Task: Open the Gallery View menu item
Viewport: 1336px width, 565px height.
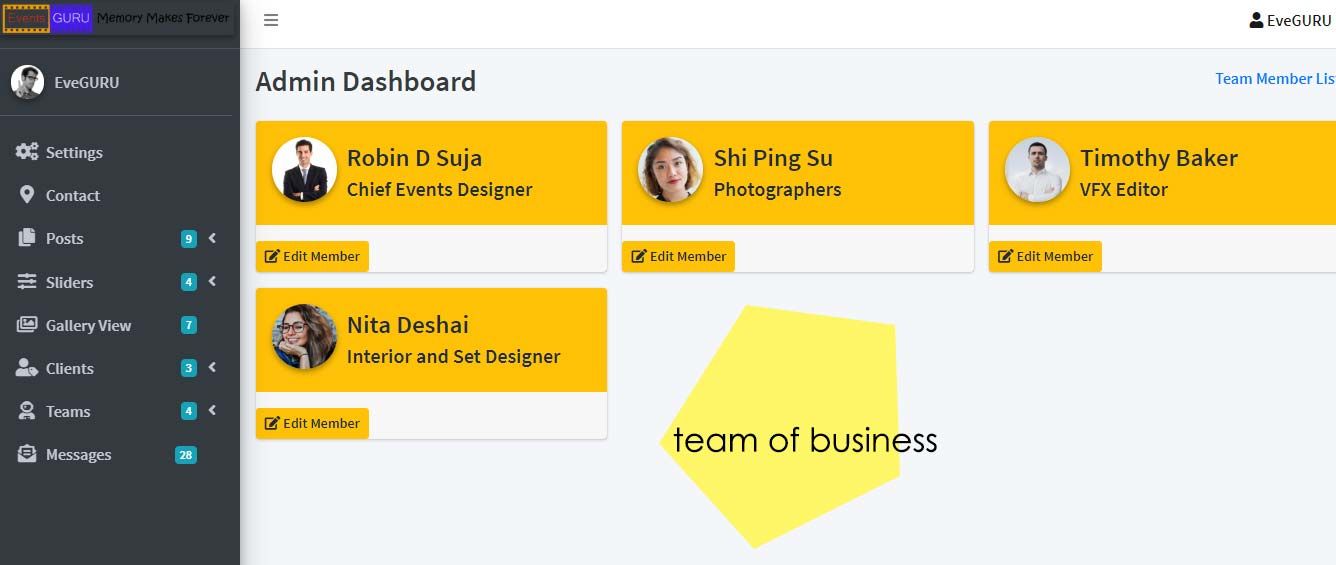Action: 88,326
